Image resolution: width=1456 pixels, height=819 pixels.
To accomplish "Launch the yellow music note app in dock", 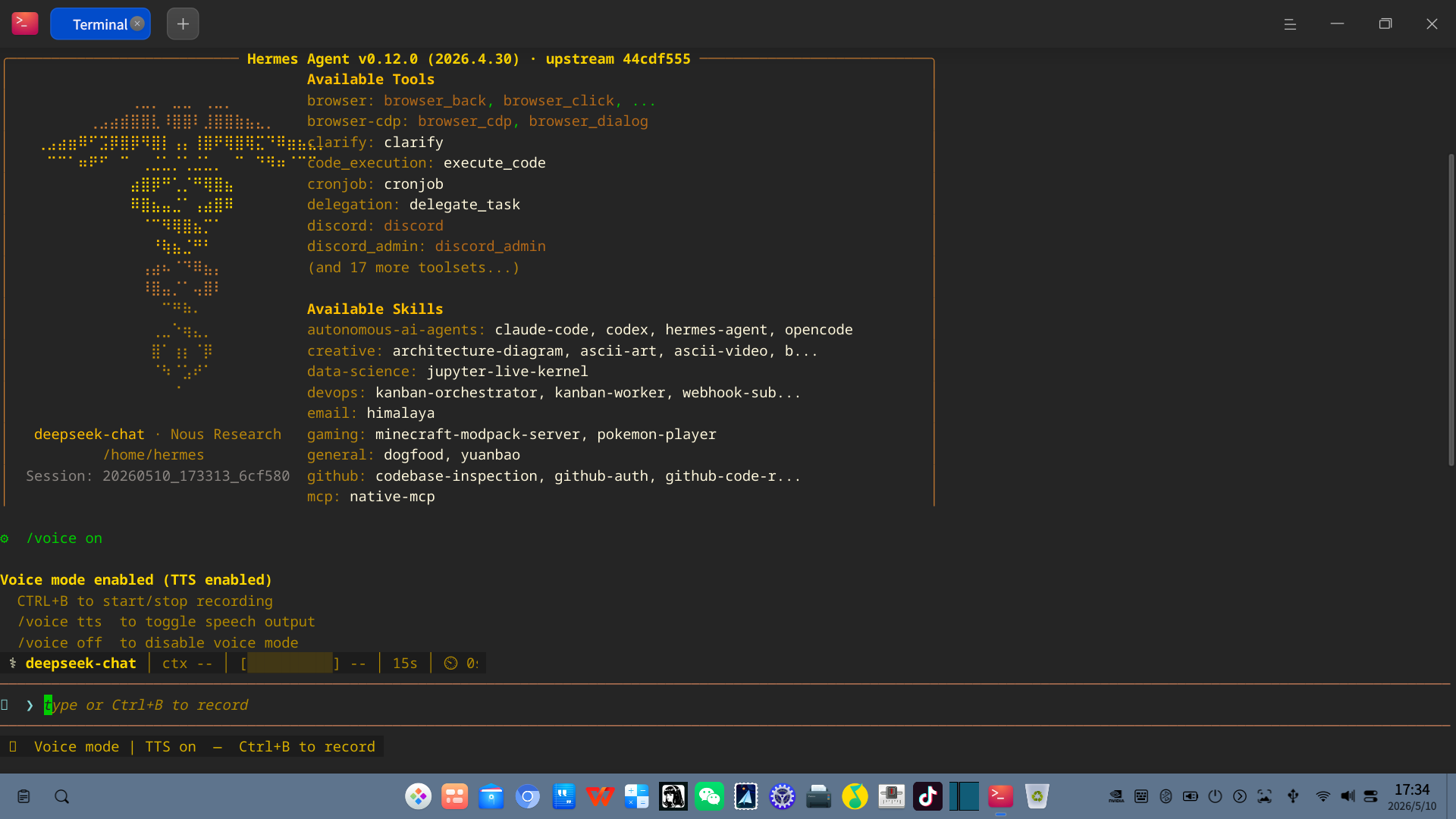I will point(855,796).
